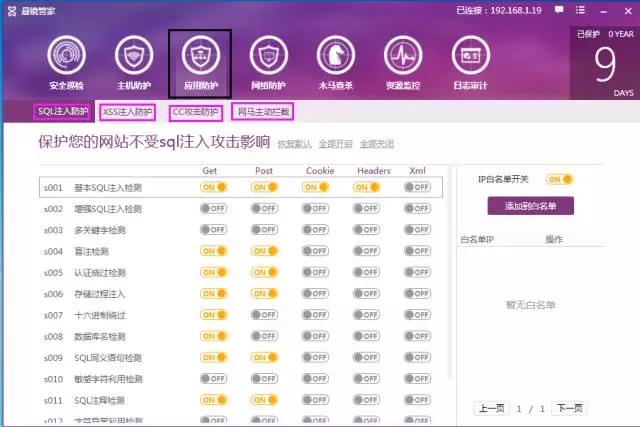Click the 操作 column header
640x427 pixels.
pos(554,240)
